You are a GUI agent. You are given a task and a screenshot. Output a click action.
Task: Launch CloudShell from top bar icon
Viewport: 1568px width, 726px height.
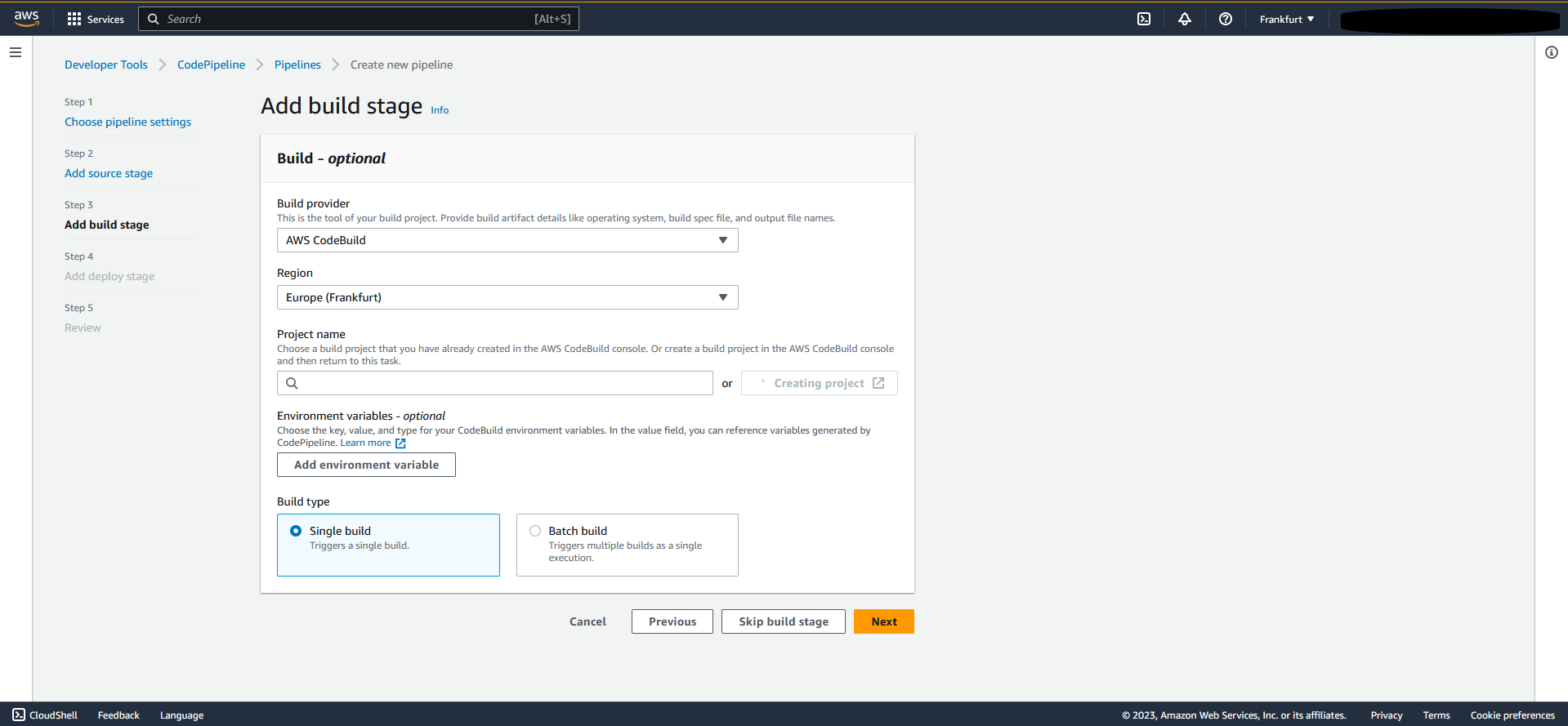click(1144, 19)
